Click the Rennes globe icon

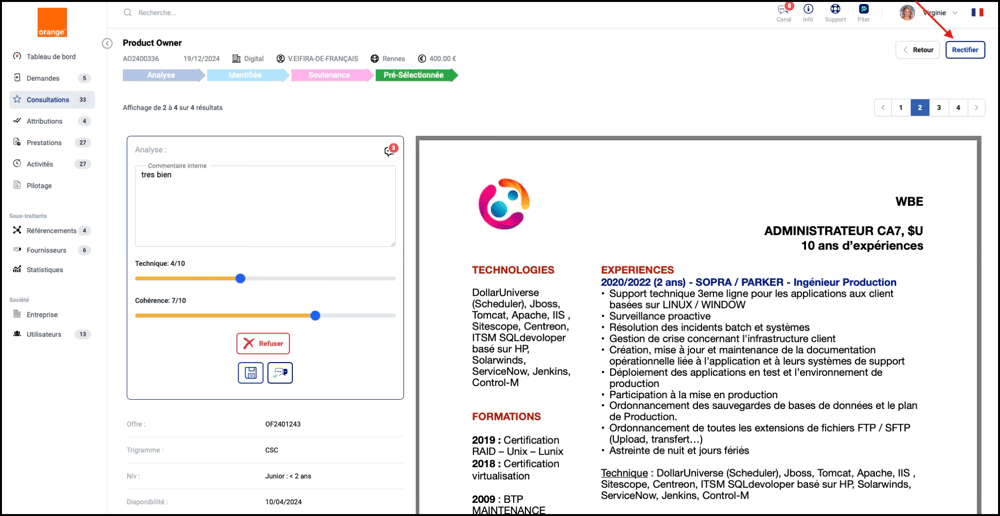point(374,58)
